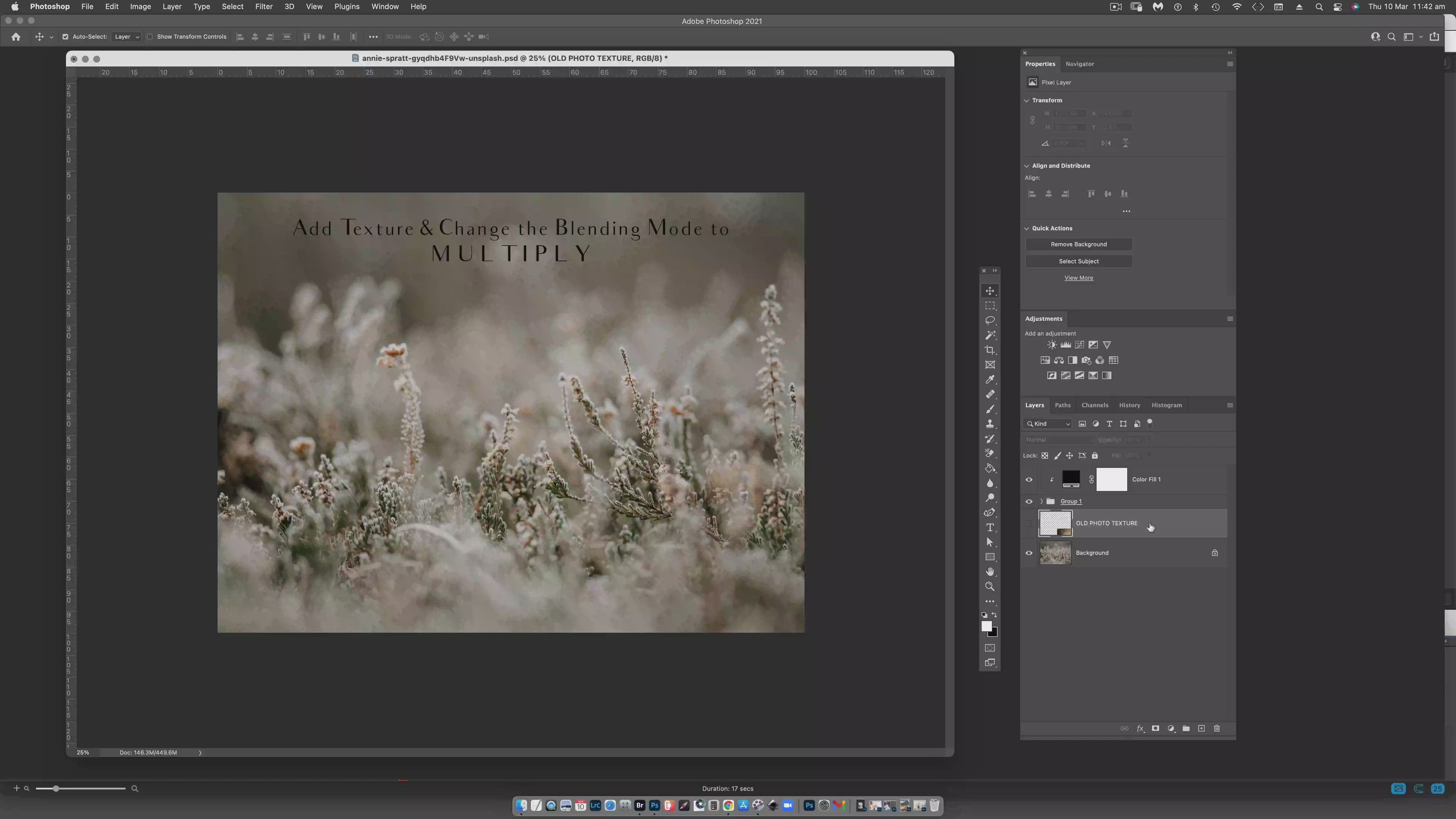This screenshot has height=819, width=1456.
Task: Enable Show Transform Controls checkbox
Action: point(150,37)
